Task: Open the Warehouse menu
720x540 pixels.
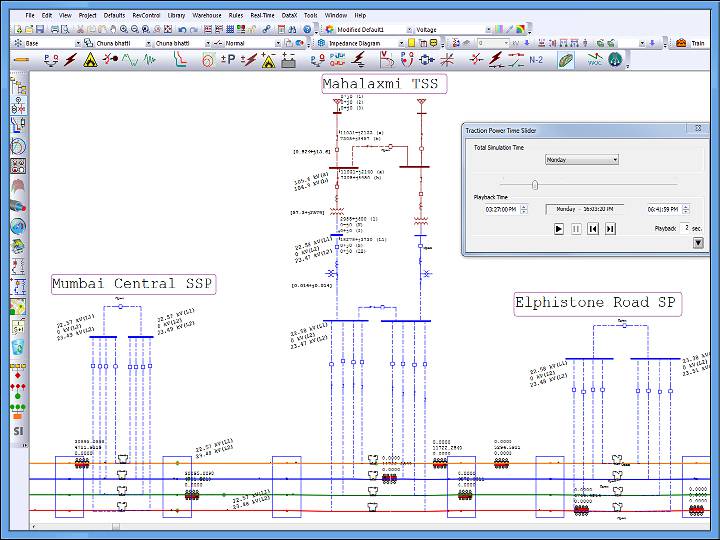Action: pyautogui.click(x=207, y=16)
